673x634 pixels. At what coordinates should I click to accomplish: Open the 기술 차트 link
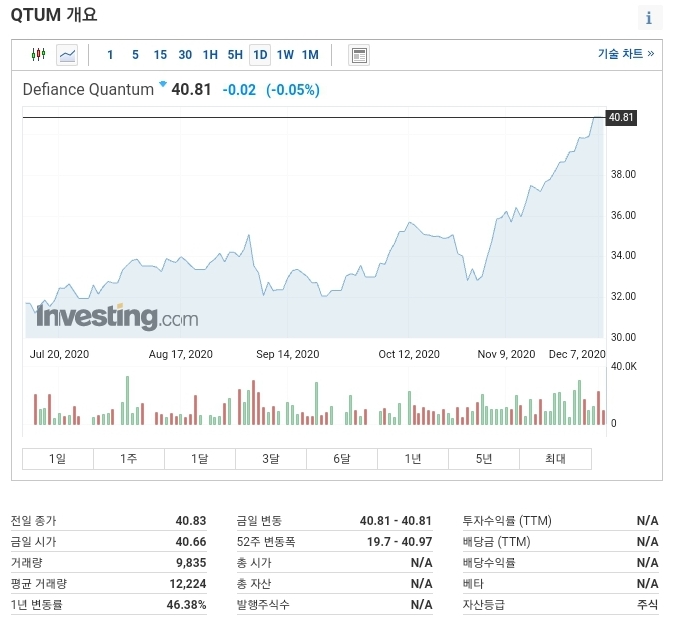point(626,54)
